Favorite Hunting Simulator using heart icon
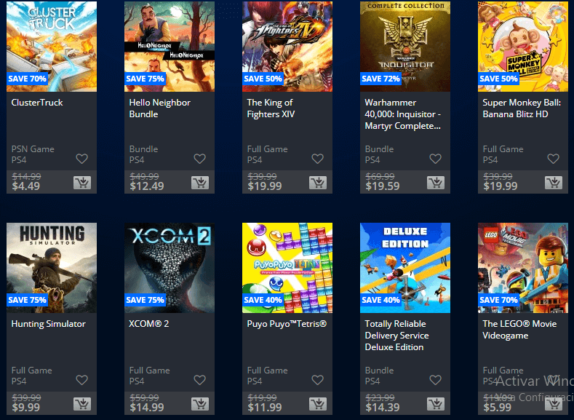Screen dimensions: 574x420 point(82,380)
